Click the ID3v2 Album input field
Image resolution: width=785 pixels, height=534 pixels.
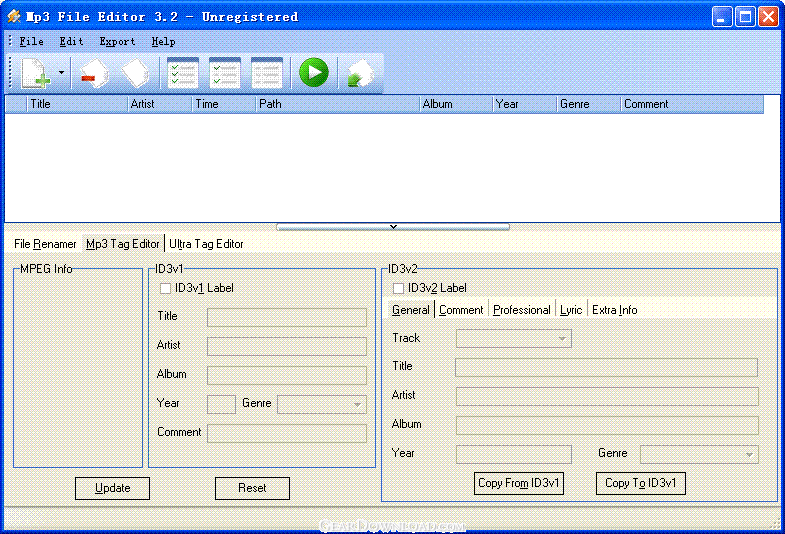coord(607,425)
